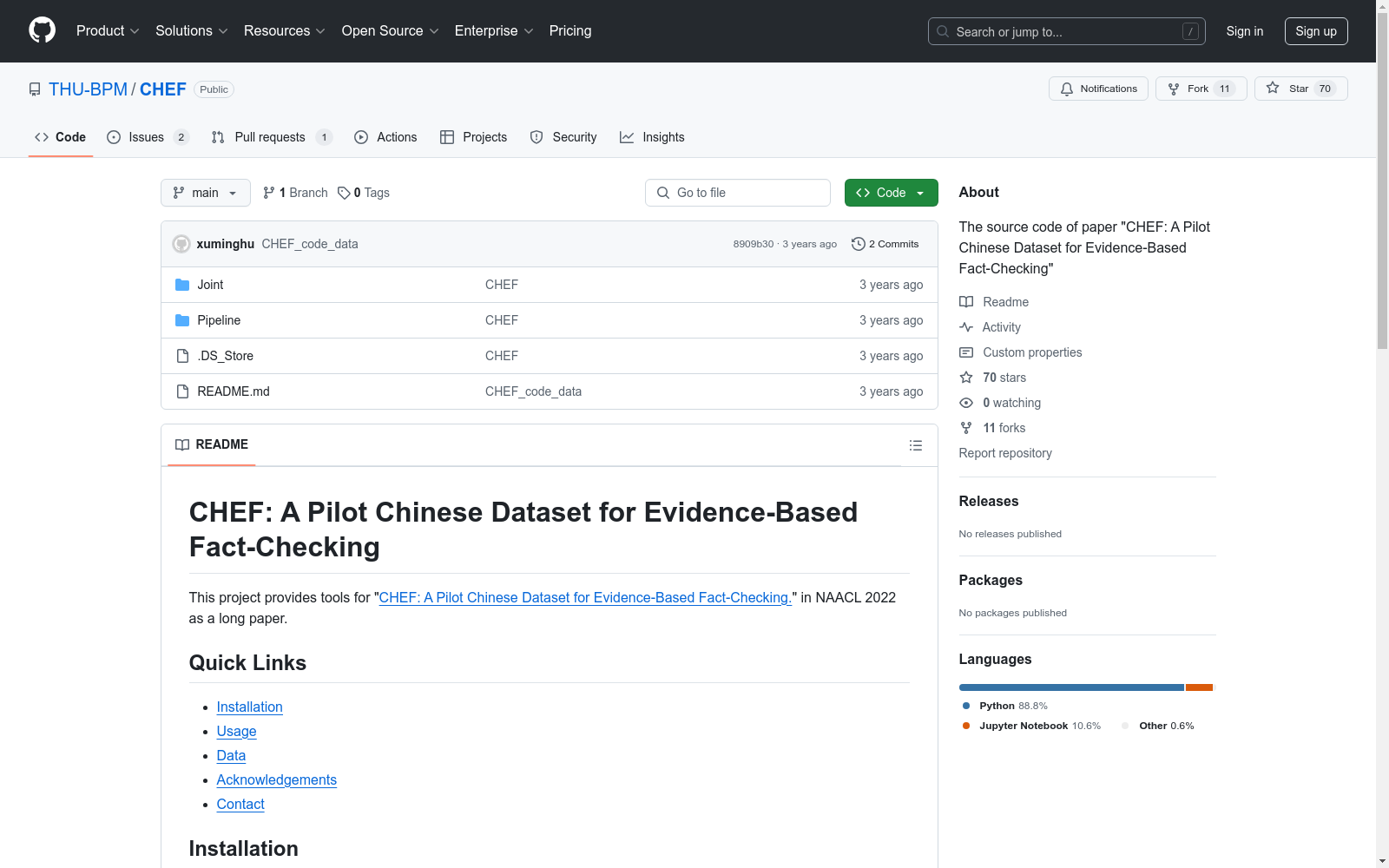Focus the Search or jump to field
This screenshot has height=868, width=1389.
click(1067, 31)
